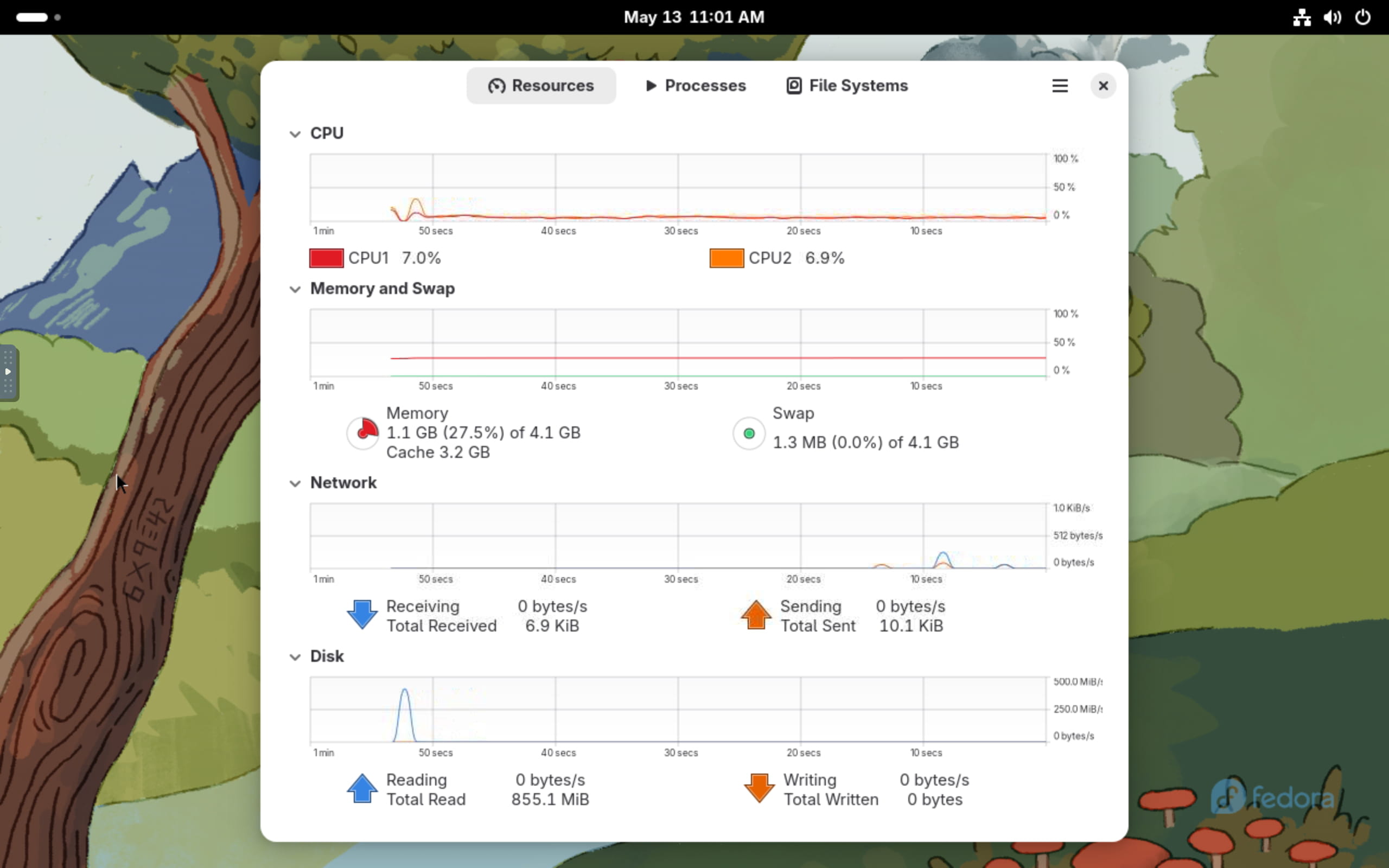Click the 'Cache 3.2 GB' text
The height and width of the screenshot is (868, 1389).
pos(438,452)
